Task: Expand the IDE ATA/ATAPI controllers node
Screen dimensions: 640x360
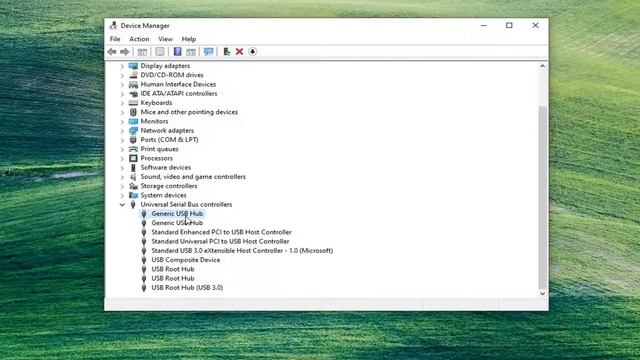Action: coord(122,94)
